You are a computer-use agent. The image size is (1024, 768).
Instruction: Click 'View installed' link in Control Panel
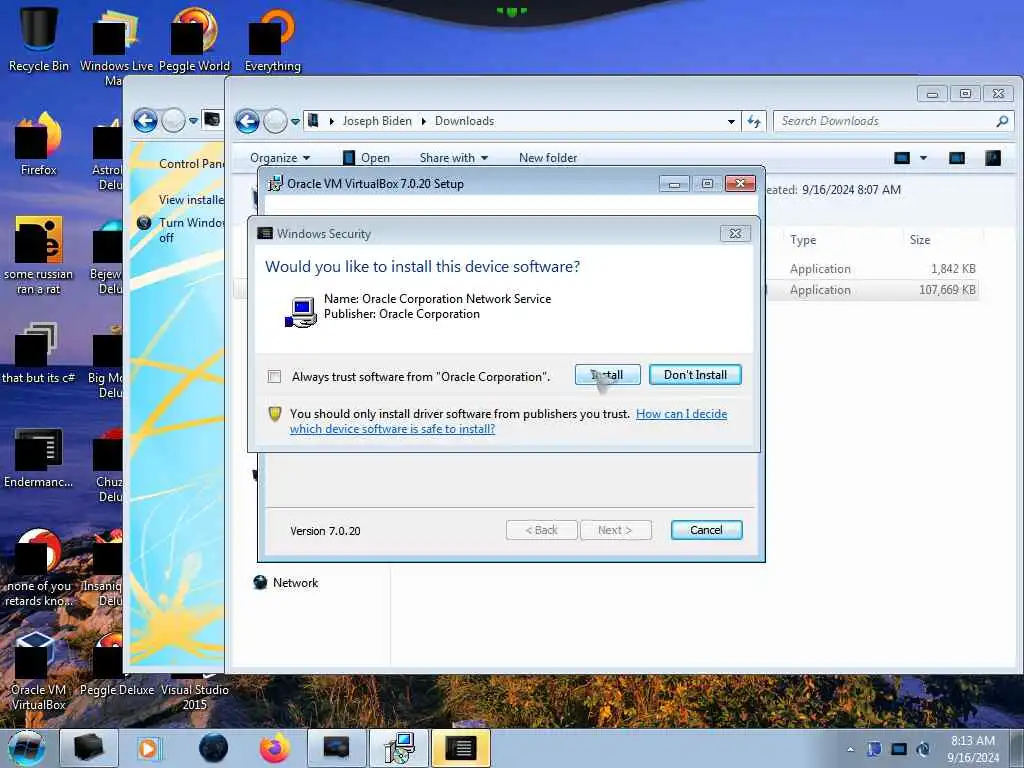click(191, 200)
